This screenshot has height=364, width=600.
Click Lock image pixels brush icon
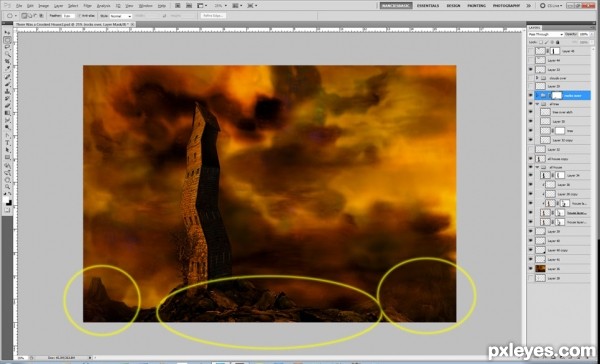[547, 42]
